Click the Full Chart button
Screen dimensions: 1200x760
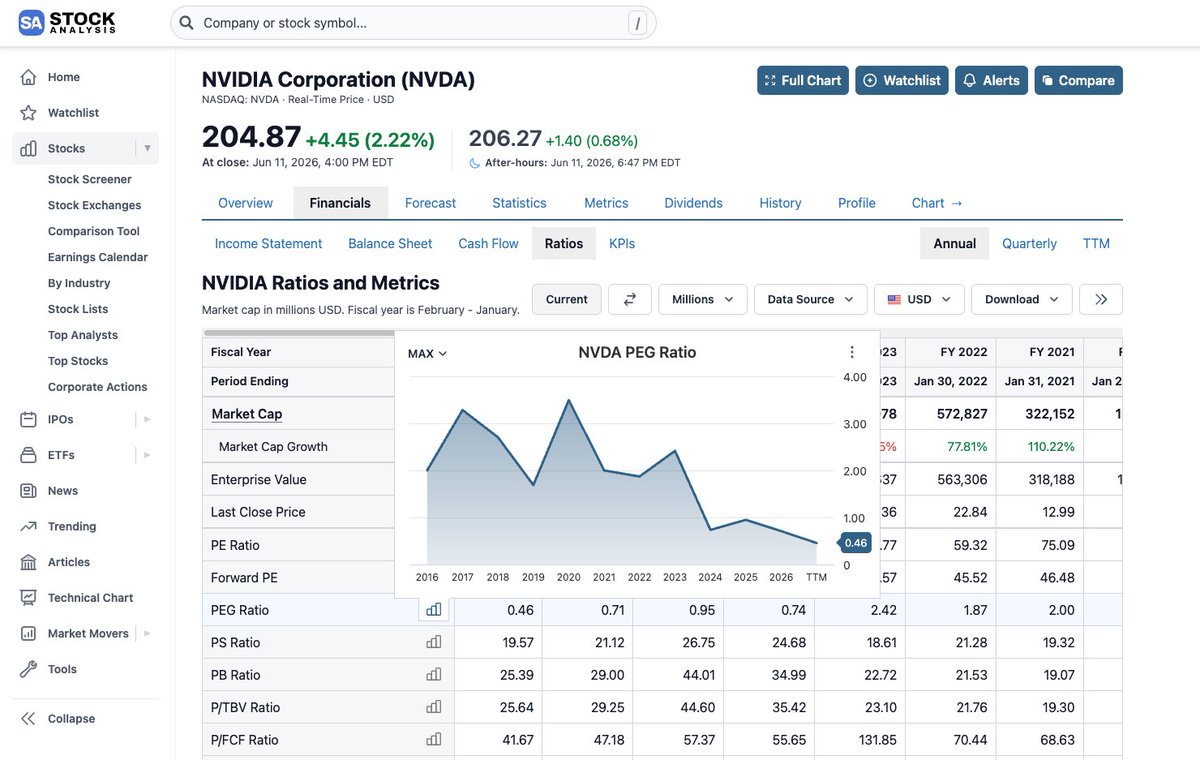[x=803, y=80]
